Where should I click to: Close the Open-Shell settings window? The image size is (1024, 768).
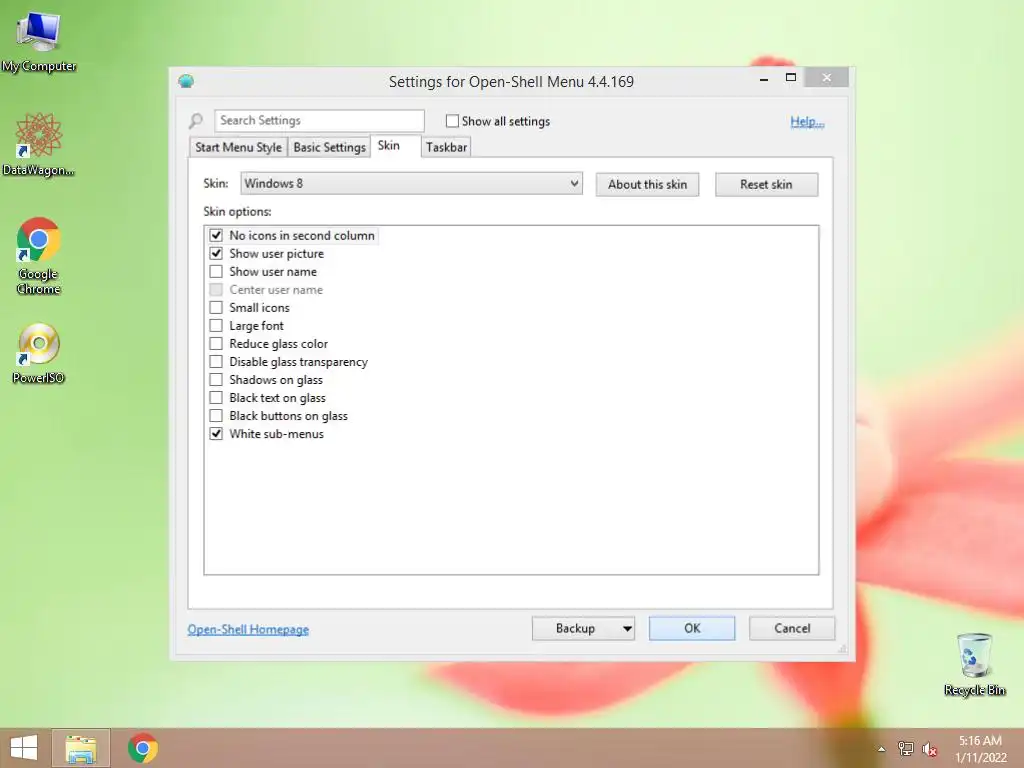(827, 78)
